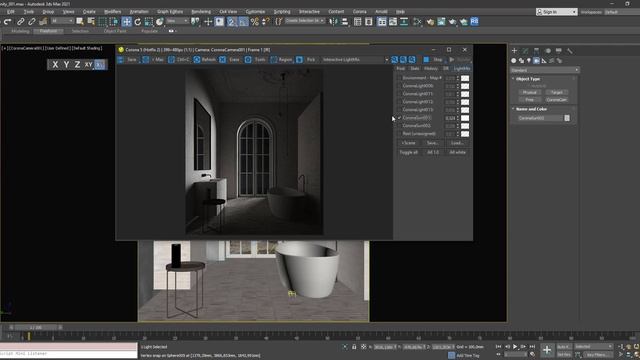Click the zoom-in magnifier in Corona frame buffer

[395, 60]
